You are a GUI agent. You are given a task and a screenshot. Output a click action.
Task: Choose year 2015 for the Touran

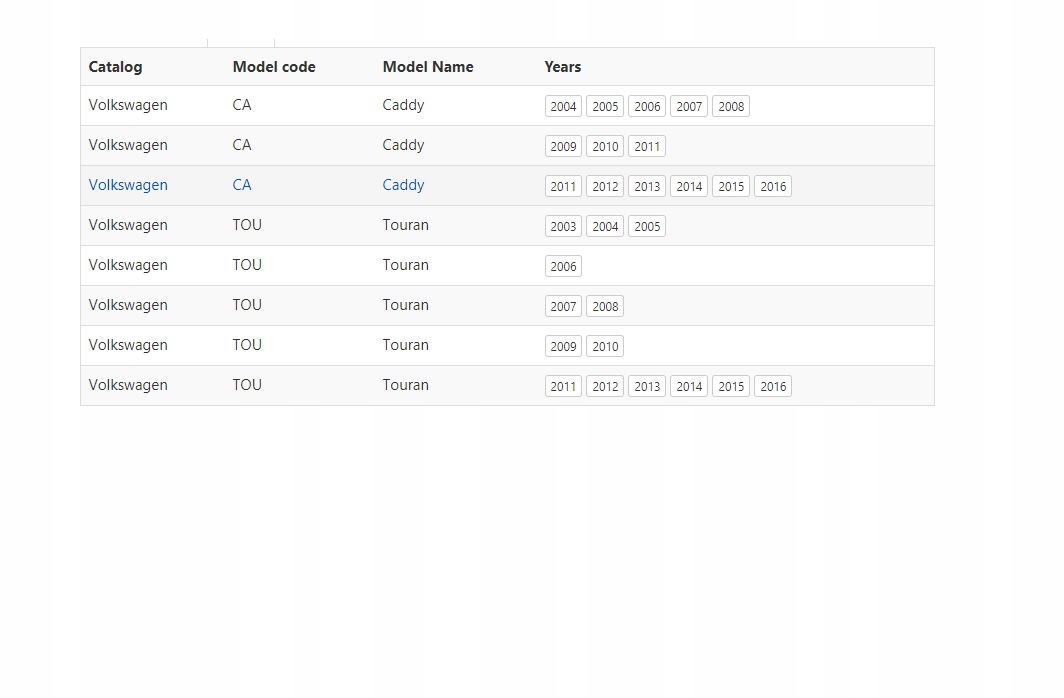[732, 387]
